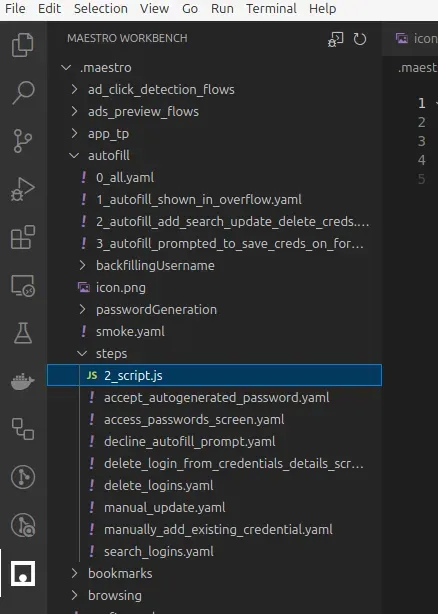
Task: Open accept_autogenerated_password.yaml
Action: [214, 397]
